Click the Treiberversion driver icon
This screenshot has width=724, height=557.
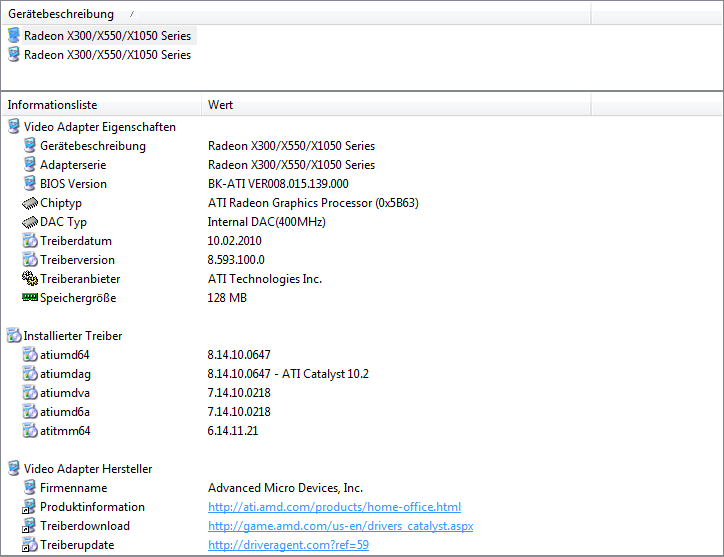click(x=30, y=260)
